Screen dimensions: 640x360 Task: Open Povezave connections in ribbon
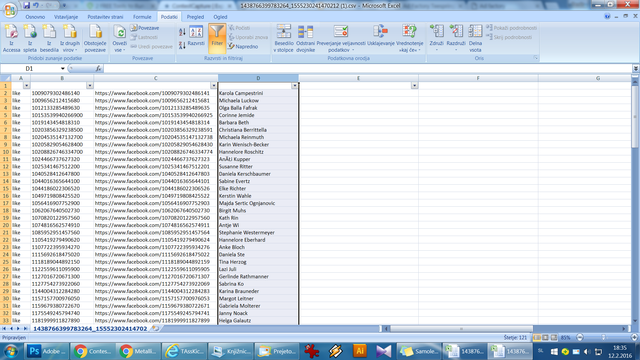[x=145, y=28]
